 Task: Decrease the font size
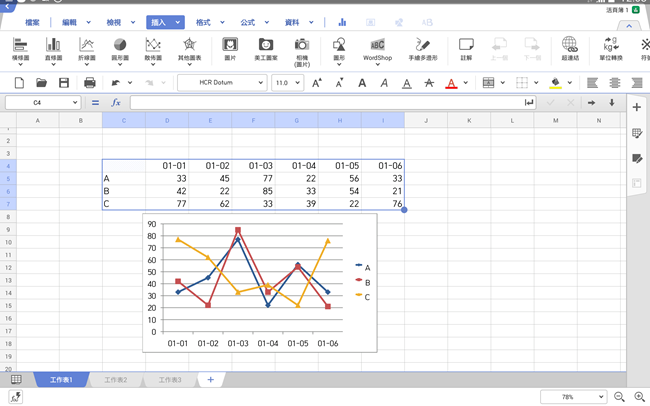(x=340, y=83)
